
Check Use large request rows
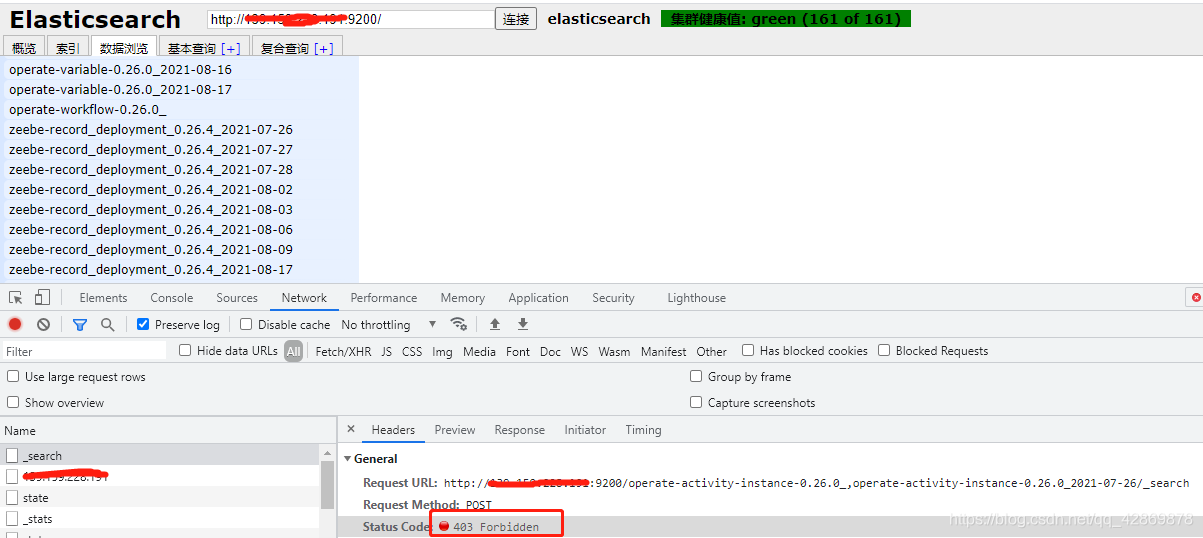click(x=13, y=376)
